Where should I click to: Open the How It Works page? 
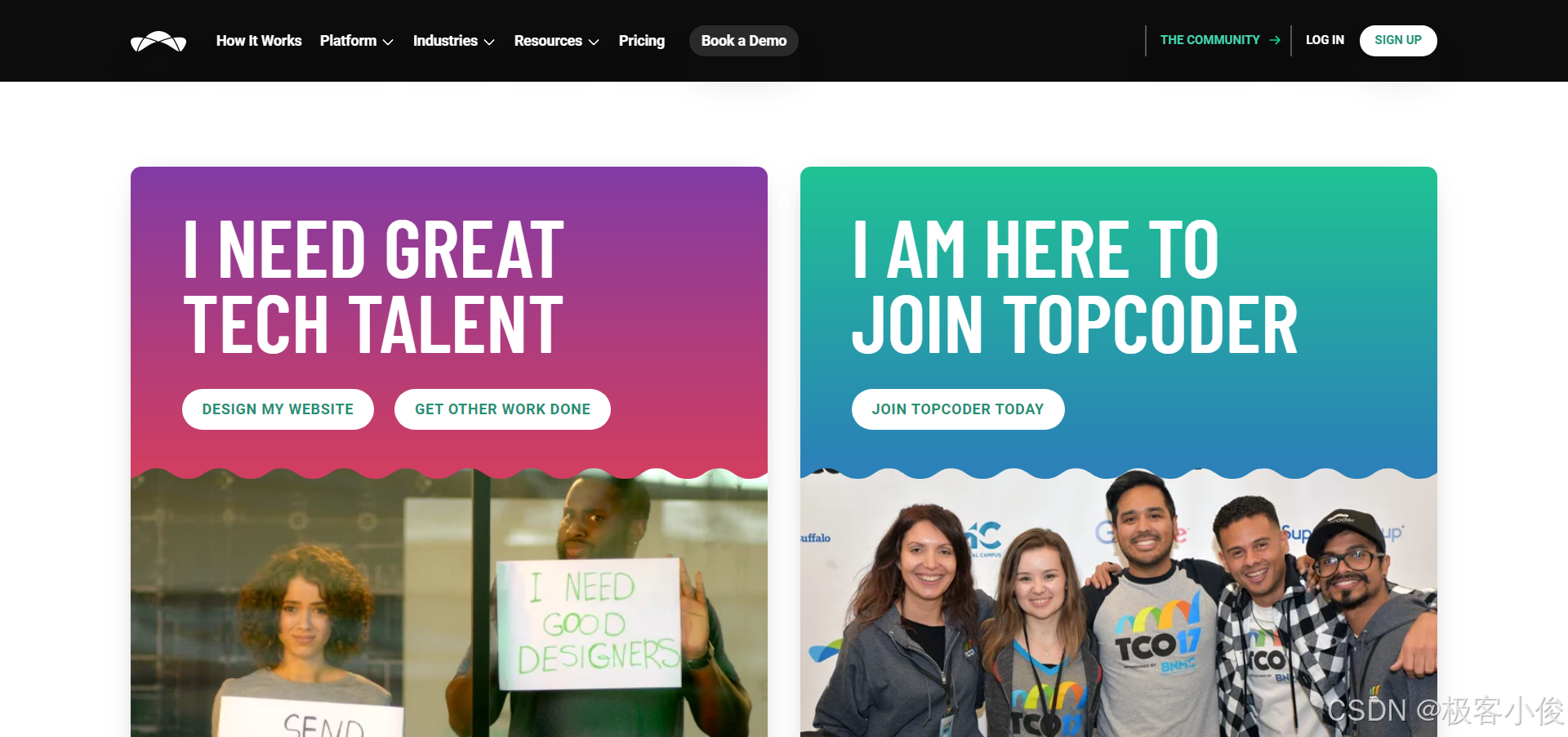(259, 41)
